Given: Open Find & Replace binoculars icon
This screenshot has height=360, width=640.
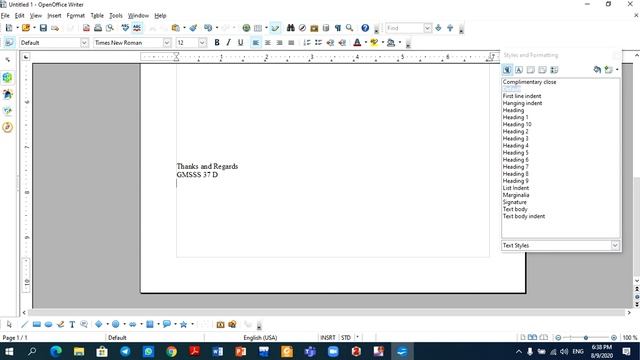Looking at the screenshot, I should point(290,28).
